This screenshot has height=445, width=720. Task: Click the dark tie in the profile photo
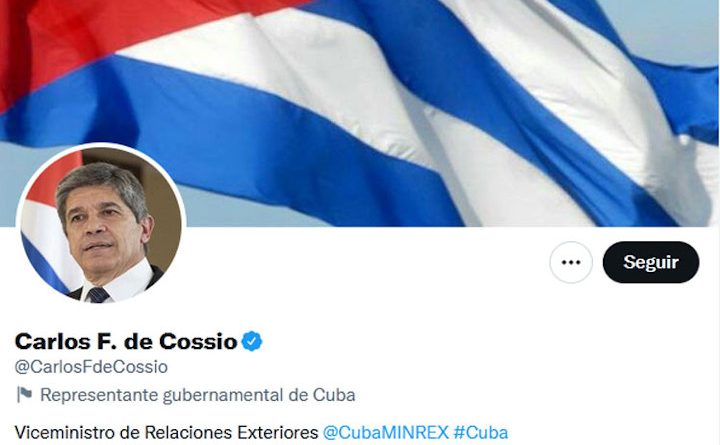pyautogui.click(x=98, y=295)
